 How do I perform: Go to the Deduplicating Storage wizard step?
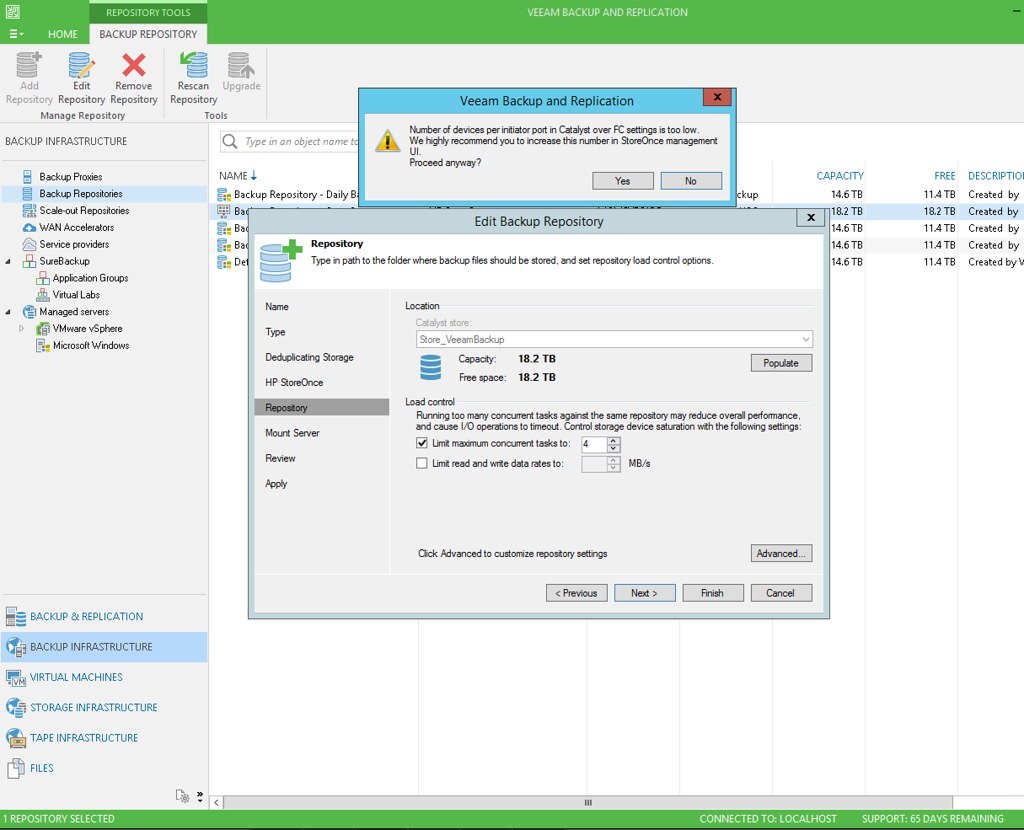(x=310, y=357)
